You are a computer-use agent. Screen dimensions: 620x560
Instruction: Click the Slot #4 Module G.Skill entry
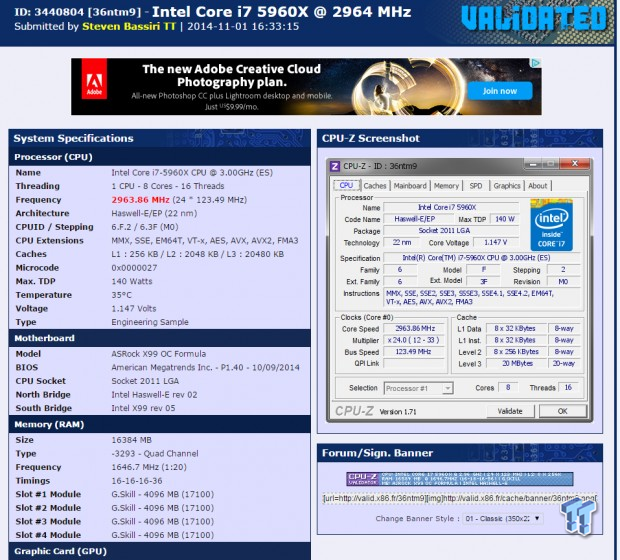(x=163, y=535)
